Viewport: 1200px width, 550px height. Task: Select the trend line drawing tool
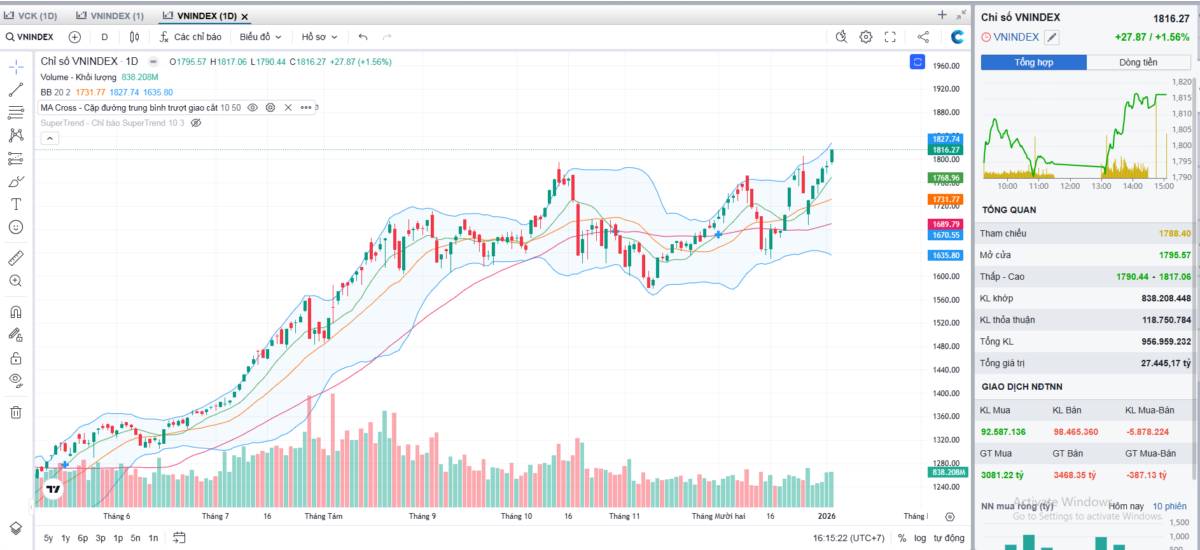16,90
